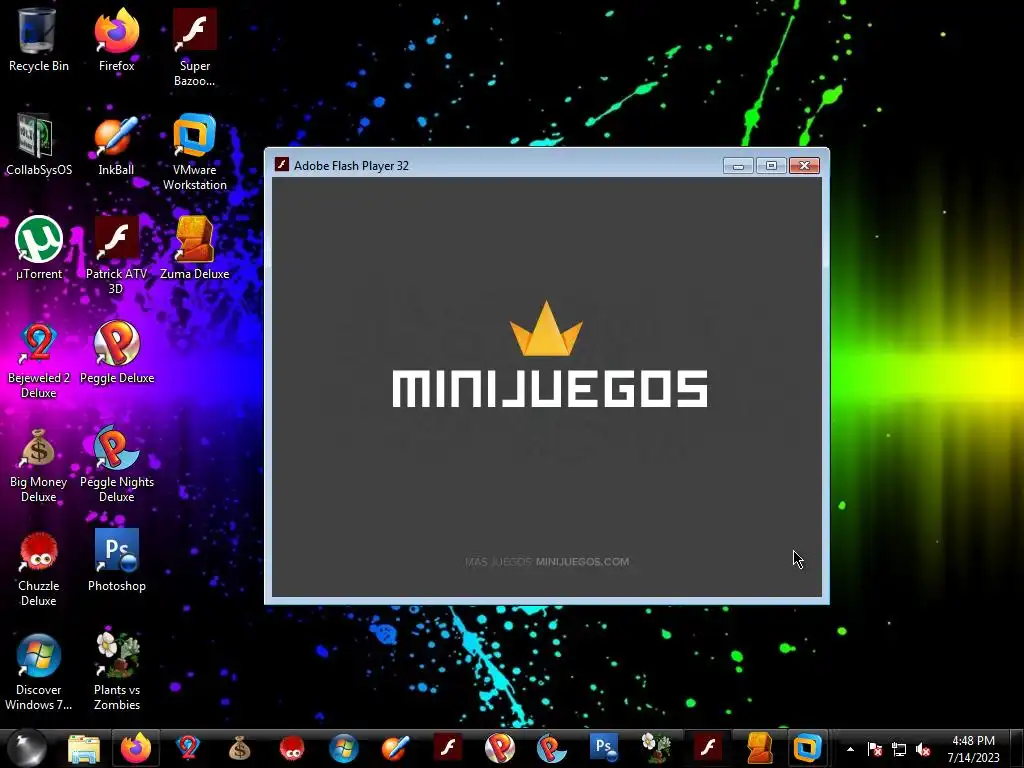Click the CollabSysOS desktop icon
Viewport: 1024px width, 768px height.
(x=39, y=145)
